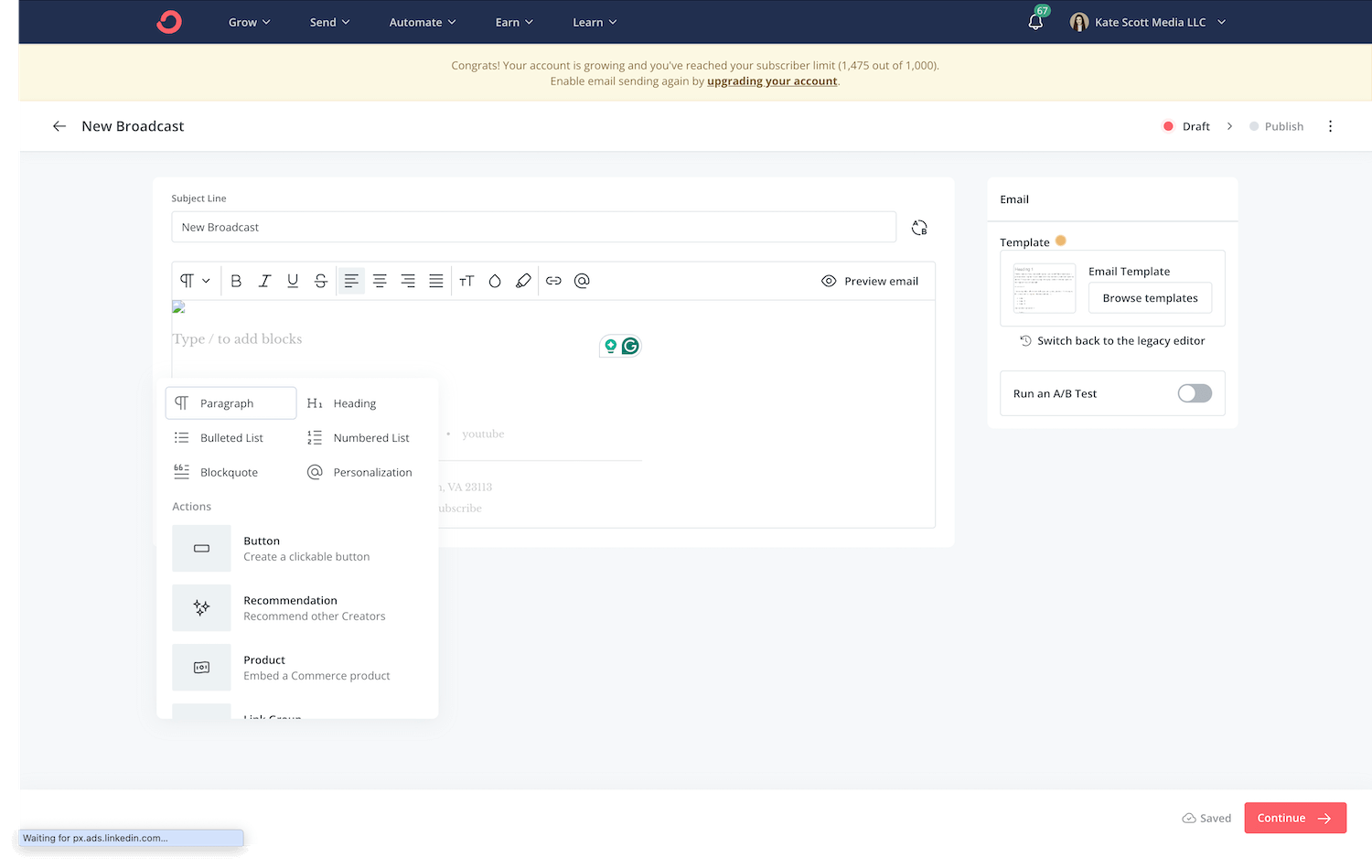Click the link insertion icon in the toolbar
The width and height of the screenshot is (1372, 868).
tap(553, 281)
